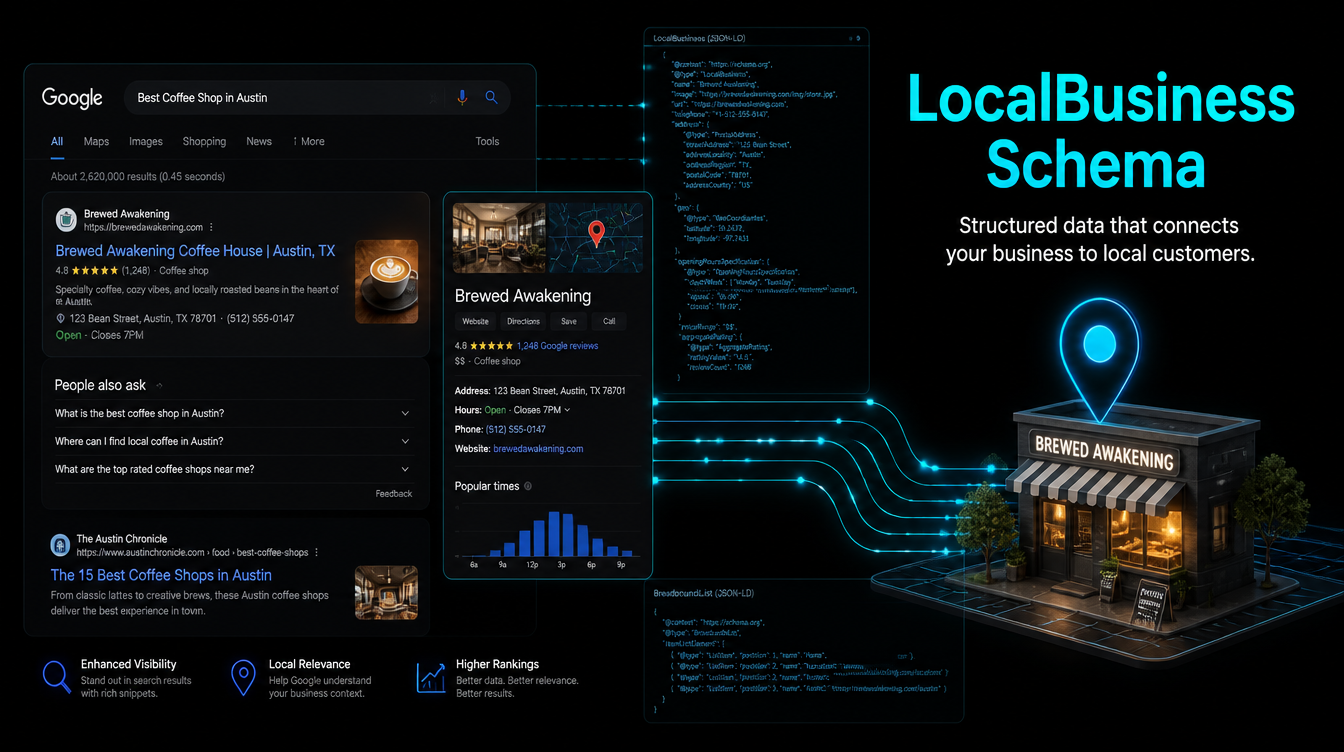Screen dimensions: 1344x752
Task: Click location pin icon before 123 Bean Street
Action: pos(60,319)
